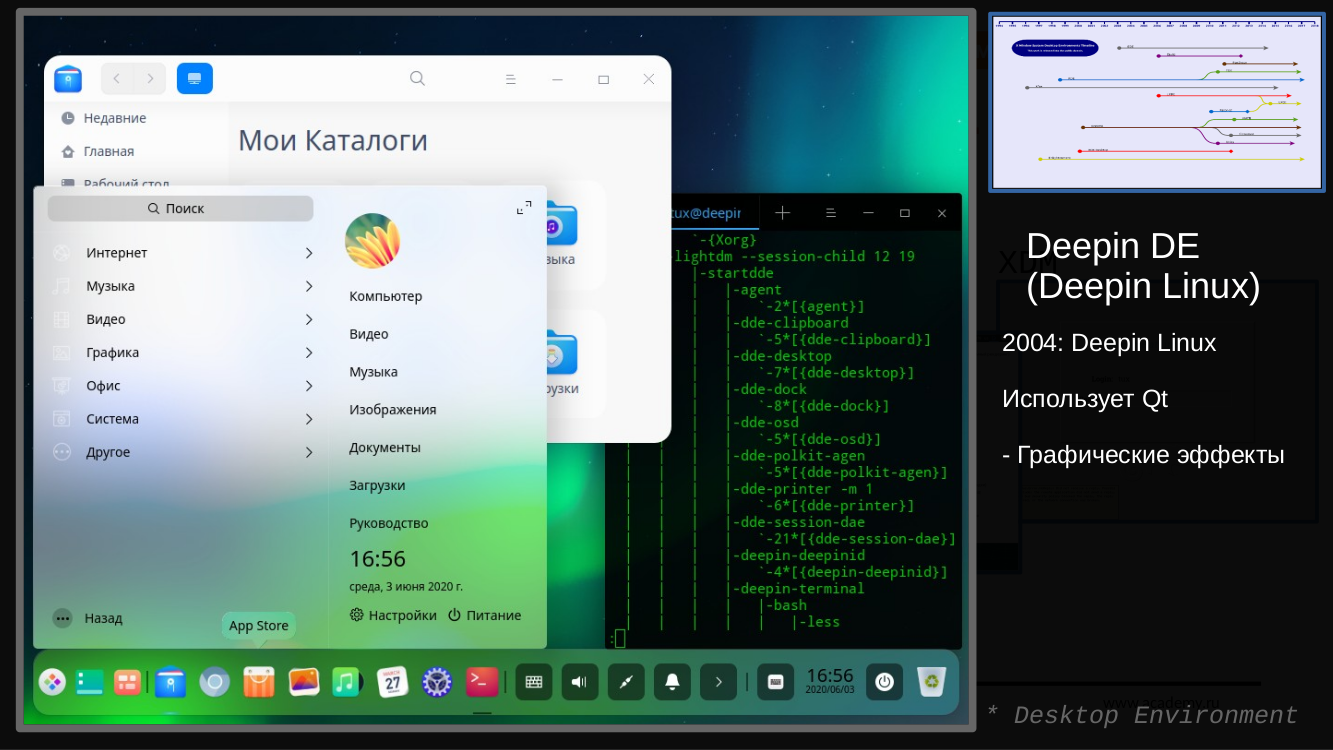Viewport: 1333px width, 750px height.
Task: Open Загрузки from launcher
Action: [377, 485]
